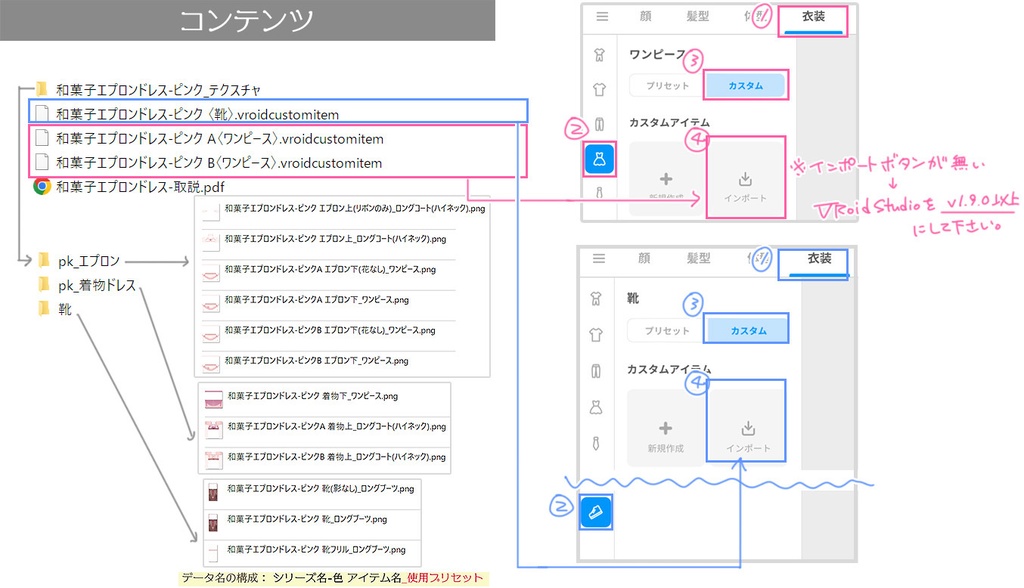Select dress icon in lower 靴 panel

[596, 408]
